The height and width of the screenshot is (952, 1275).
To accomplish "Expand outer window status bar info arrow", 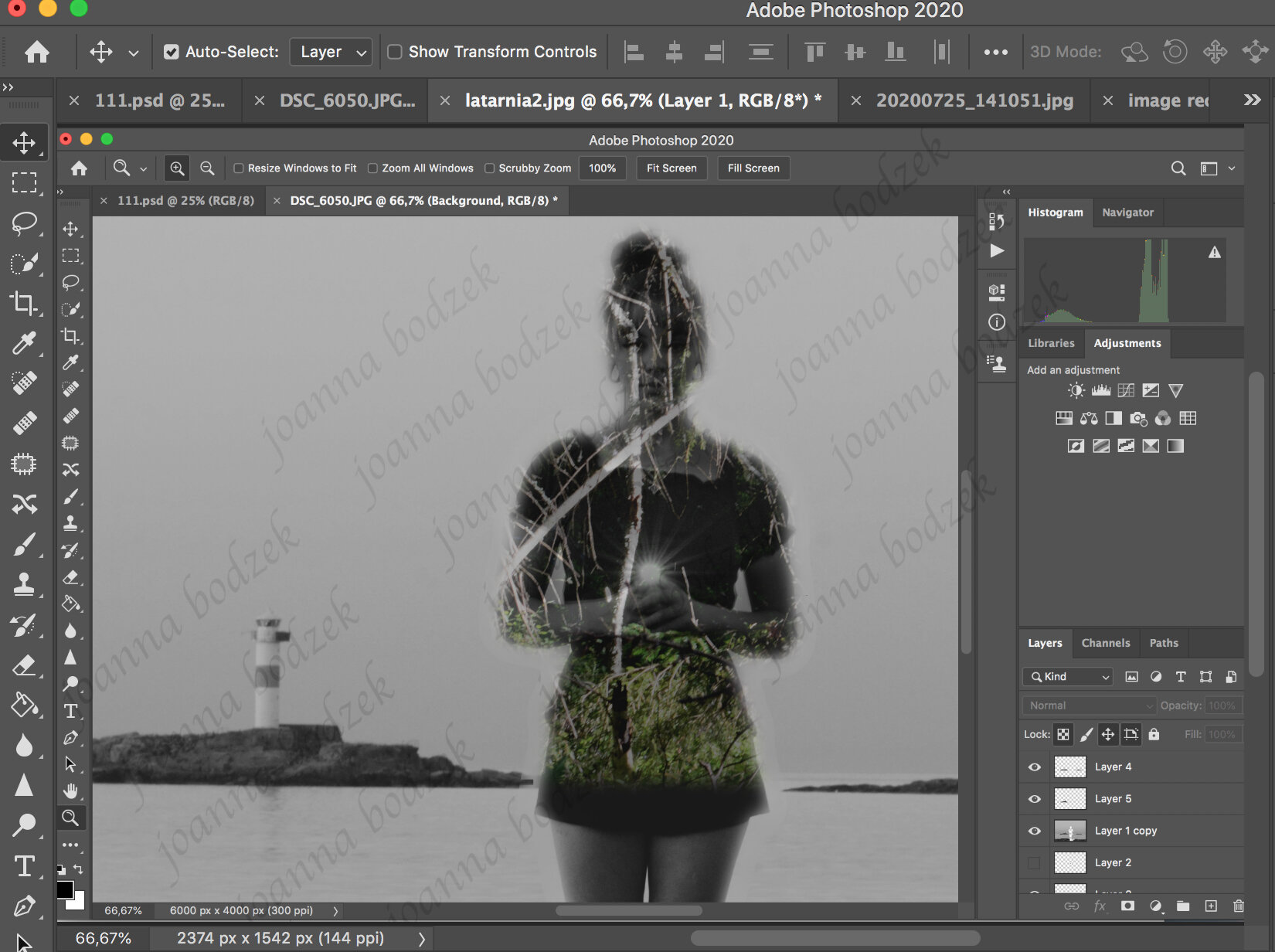I will click(421, 939).
